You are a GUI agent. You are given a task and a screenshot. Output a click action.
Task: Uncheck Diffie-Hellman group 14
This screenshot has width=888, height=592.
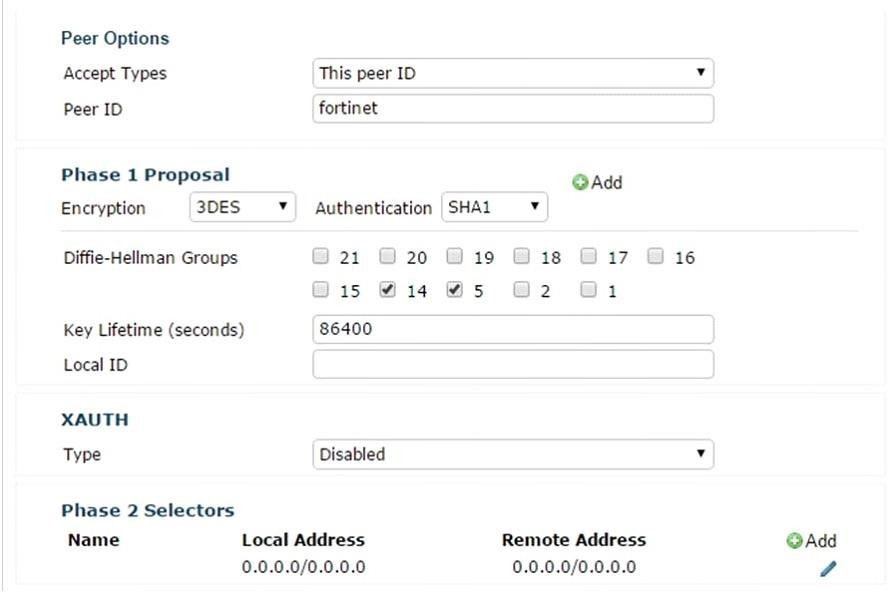[x=387, y=289]
